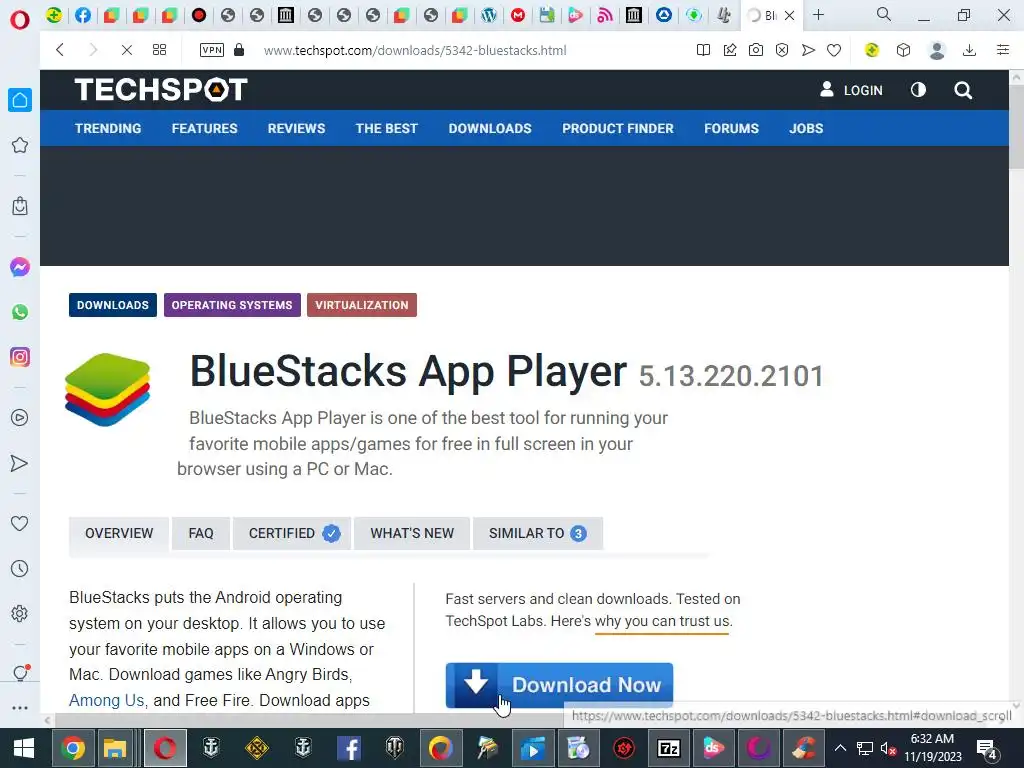Open the Opera sidebar Home icon
Screen dimensions: 1024x768
coord(20,100)
